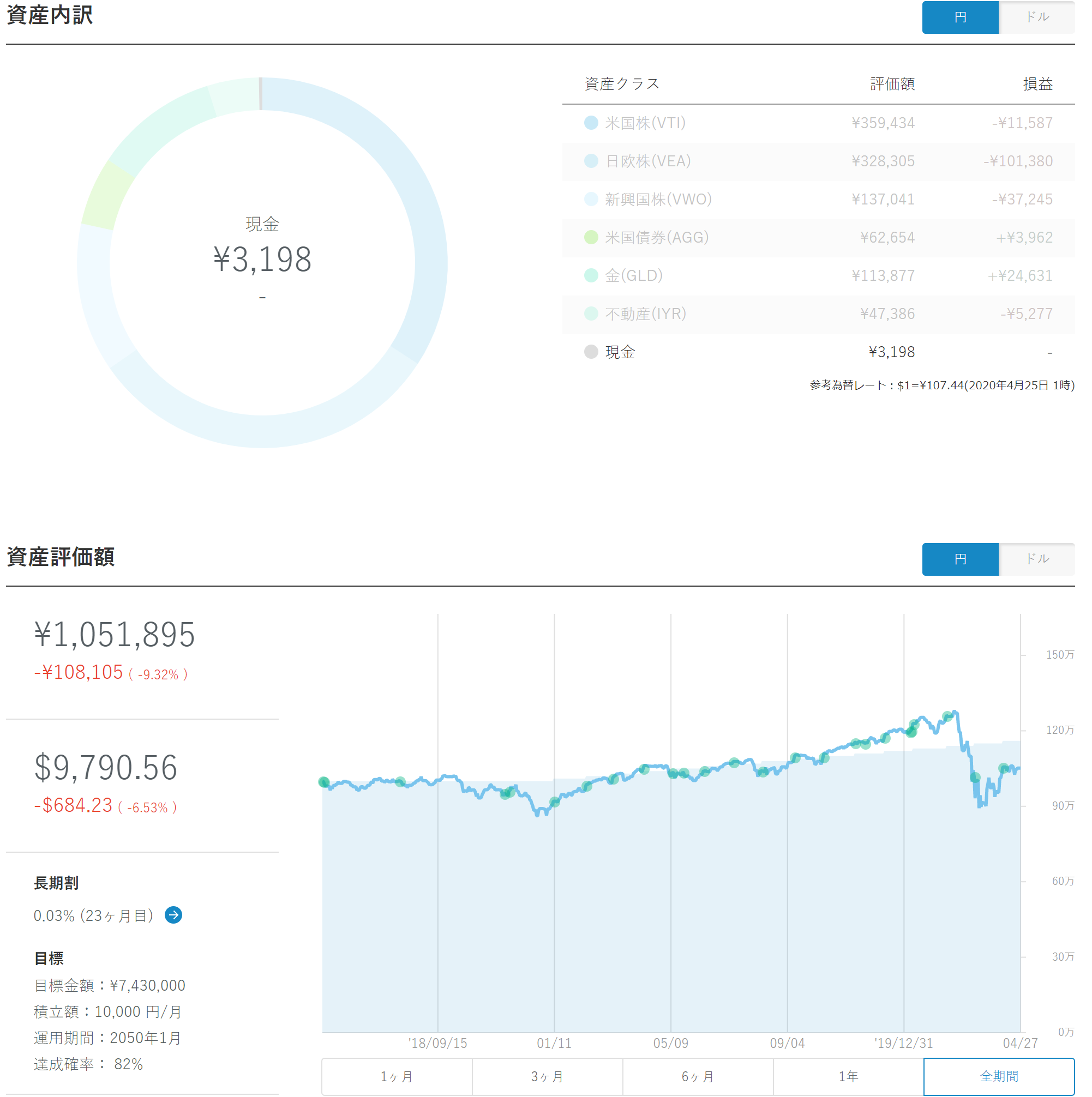This screenshot has width=1092, height=1097.
Task: Select 円 in 資産評価額 section
Action: point(959,559)
